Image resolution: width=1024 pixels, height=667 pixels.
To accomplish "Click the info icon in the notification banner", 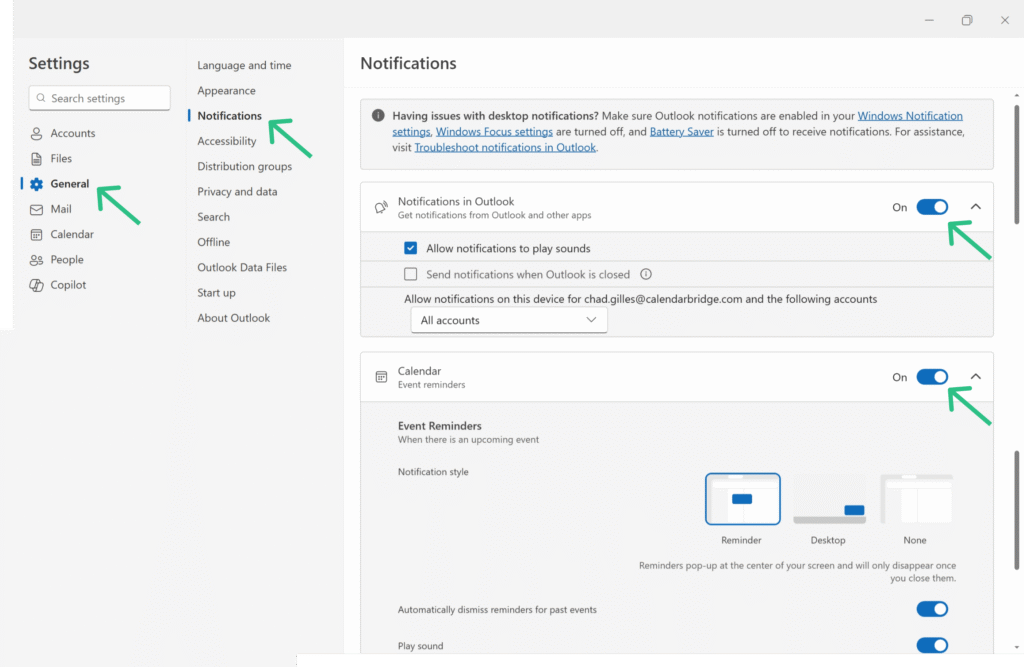I will 378,116.
